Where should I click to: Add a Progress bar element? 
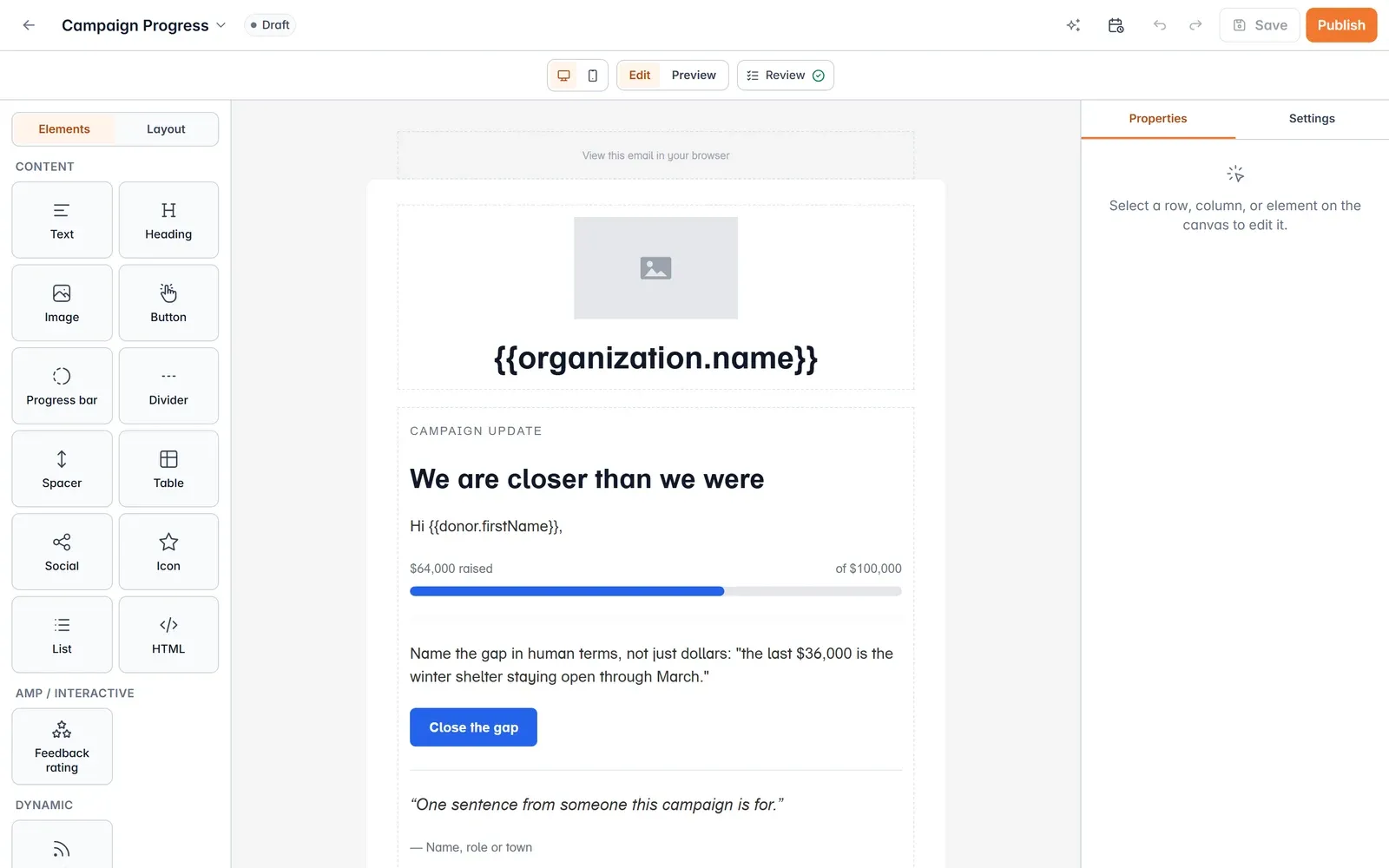tap(62, 385)
